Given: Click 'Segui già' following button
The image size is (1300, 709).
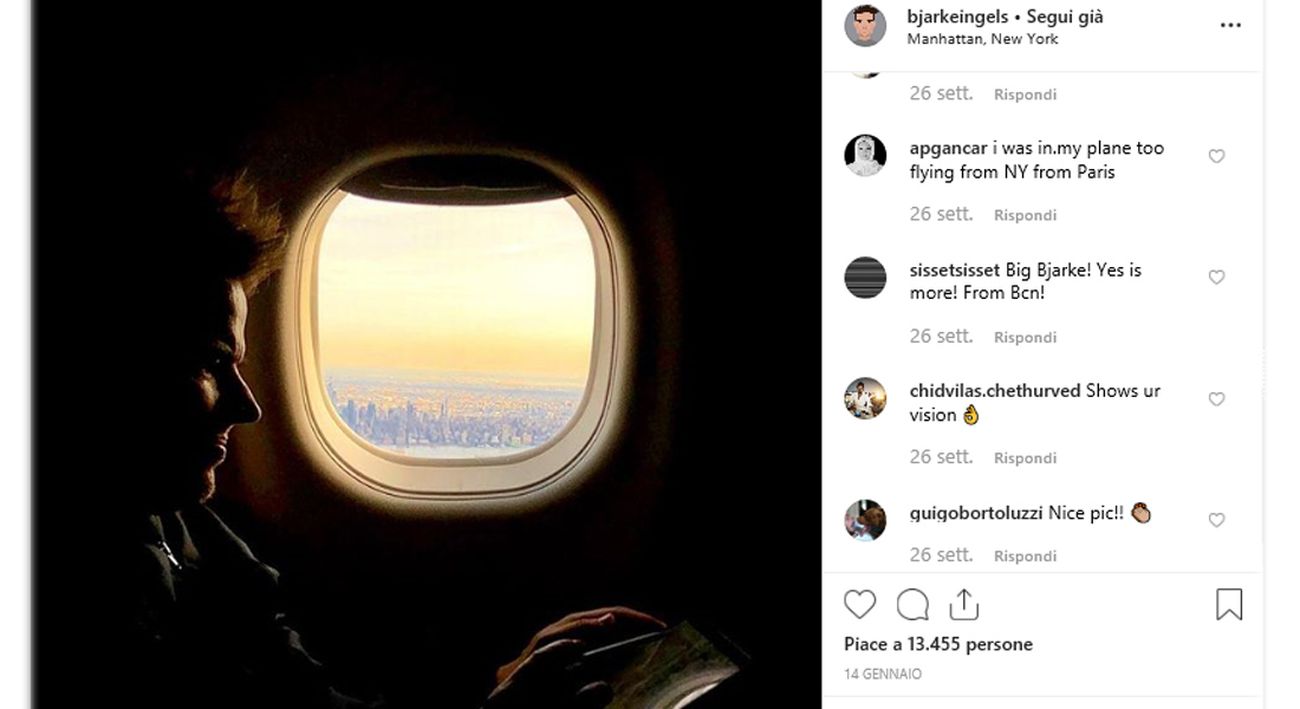Looking at the screenshot, I should click(x=1065, y=17).
